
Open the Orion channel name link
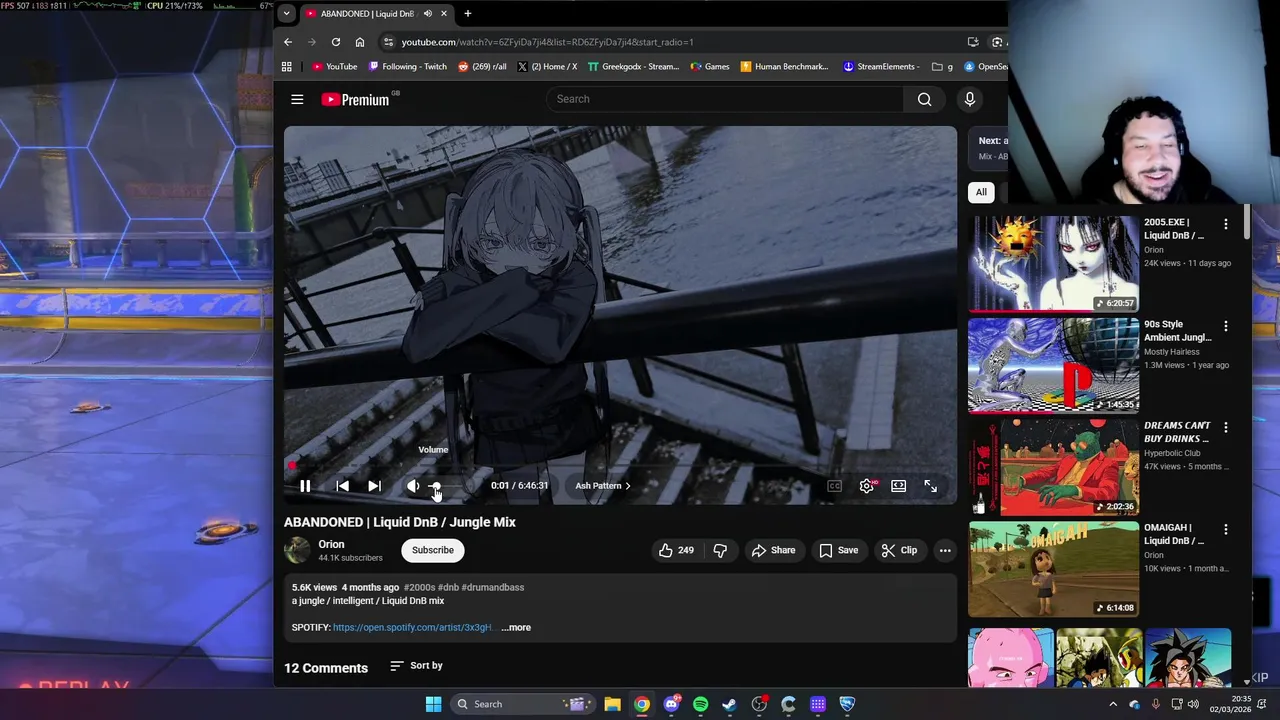click(331, 544)
